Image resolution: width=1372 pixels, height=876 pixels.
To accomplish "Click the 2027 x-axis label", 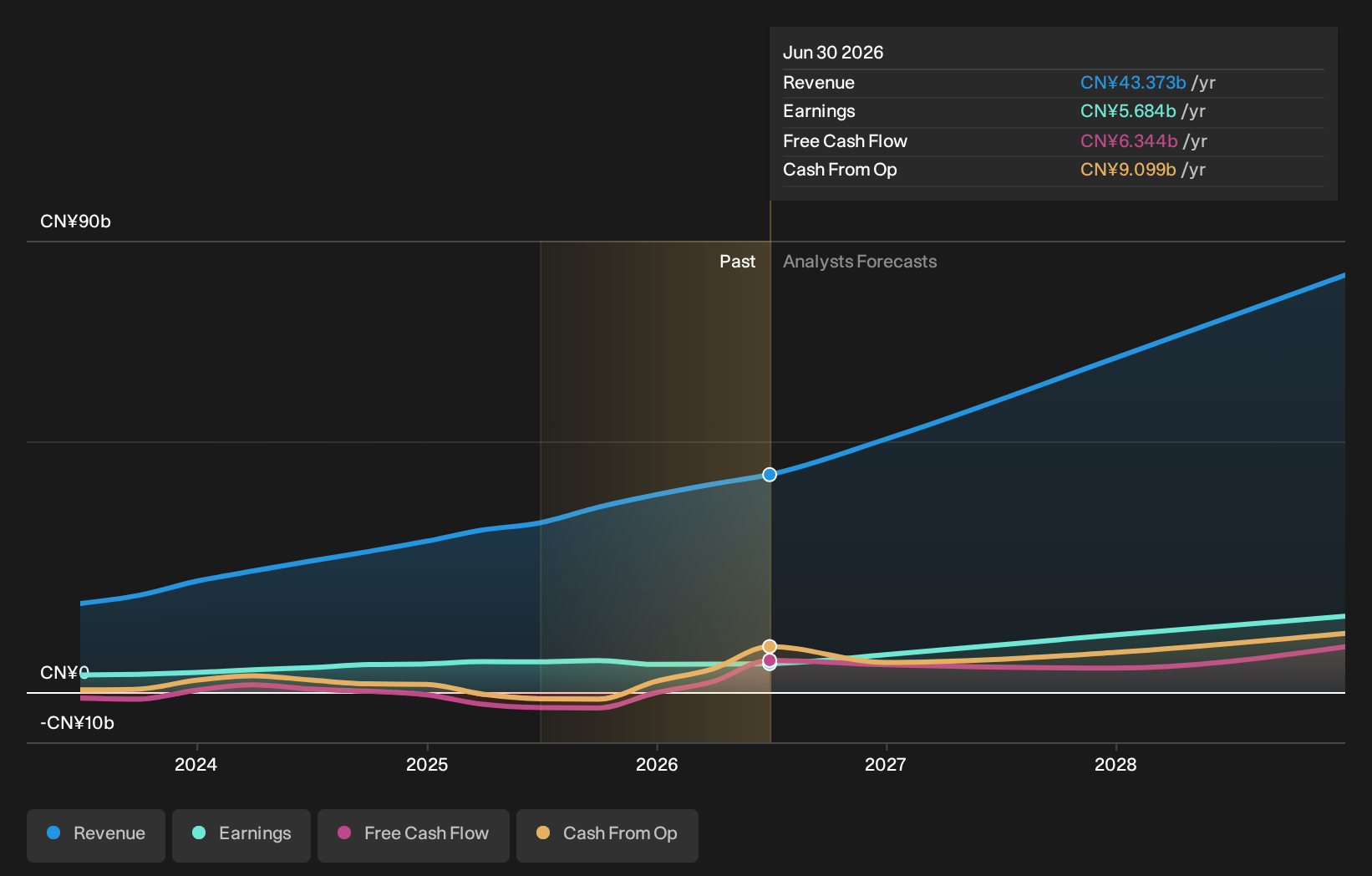I will click(886, 765).
